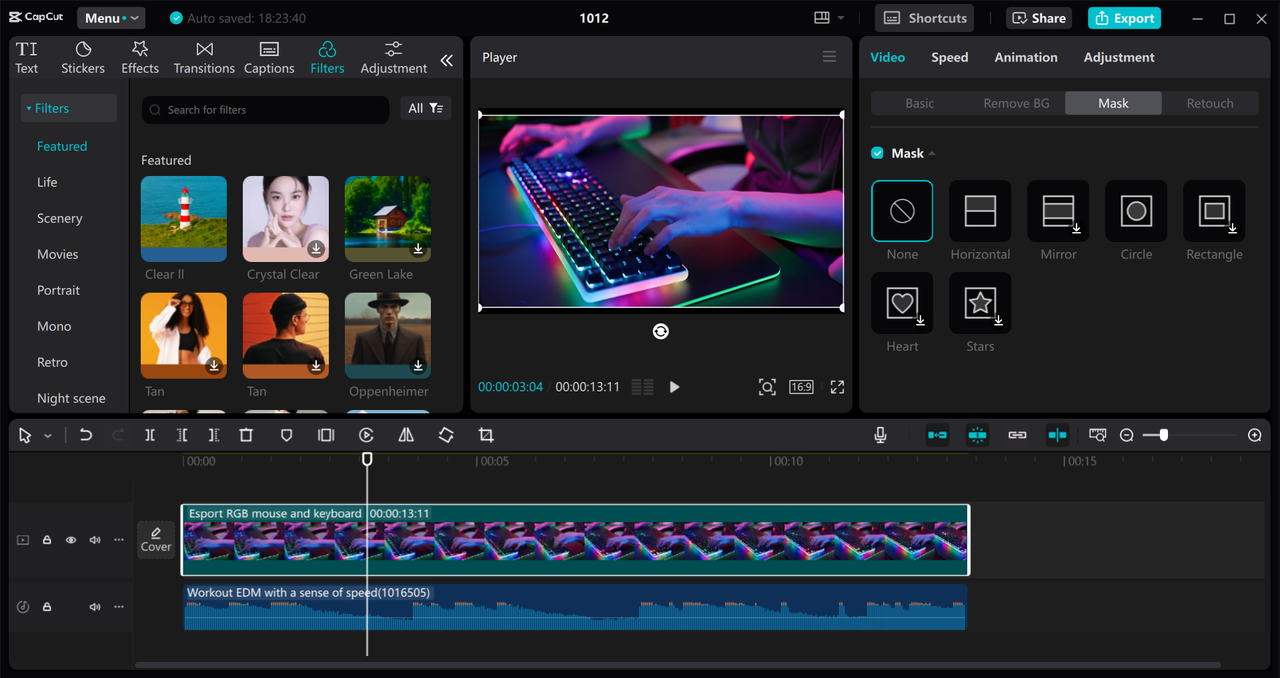The height and width of the screenshot is (678, 1280).
Task: Choose the Oppenheimer filter thumbnail
Action: (x=388, y=335)
